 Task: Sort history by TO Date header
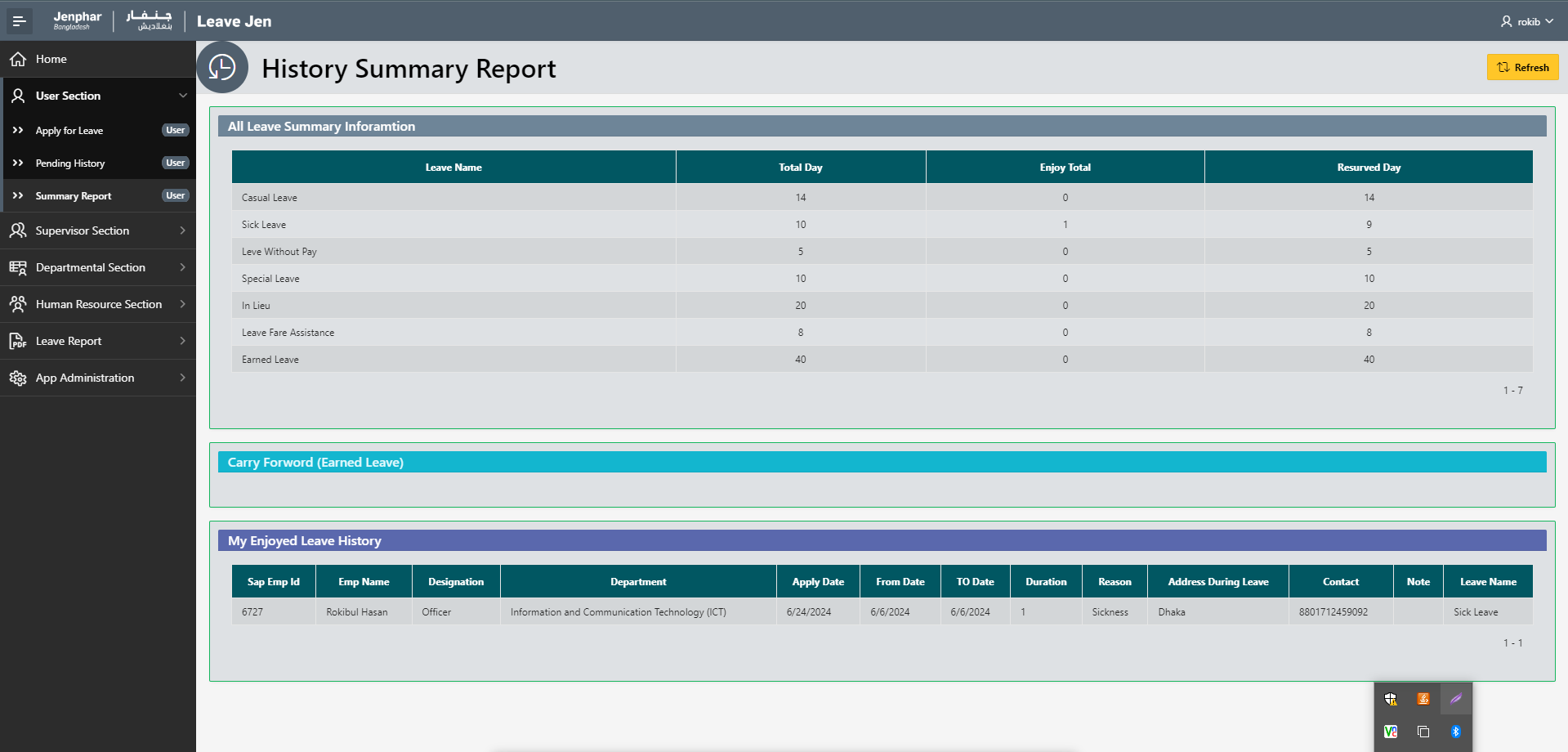pyautogui.click(x=976, y=582)
